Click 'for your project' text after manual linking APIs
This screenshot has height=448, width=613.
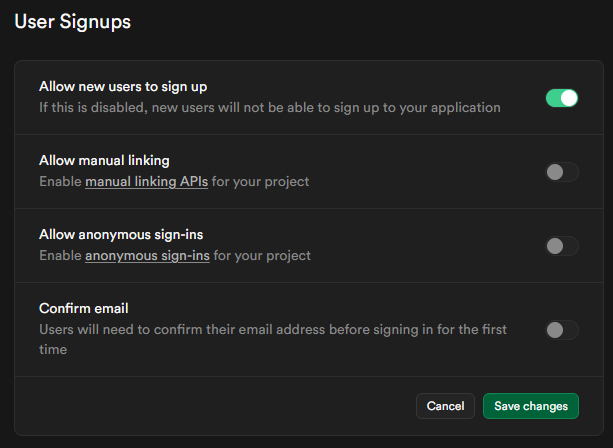tap(261, 182)
